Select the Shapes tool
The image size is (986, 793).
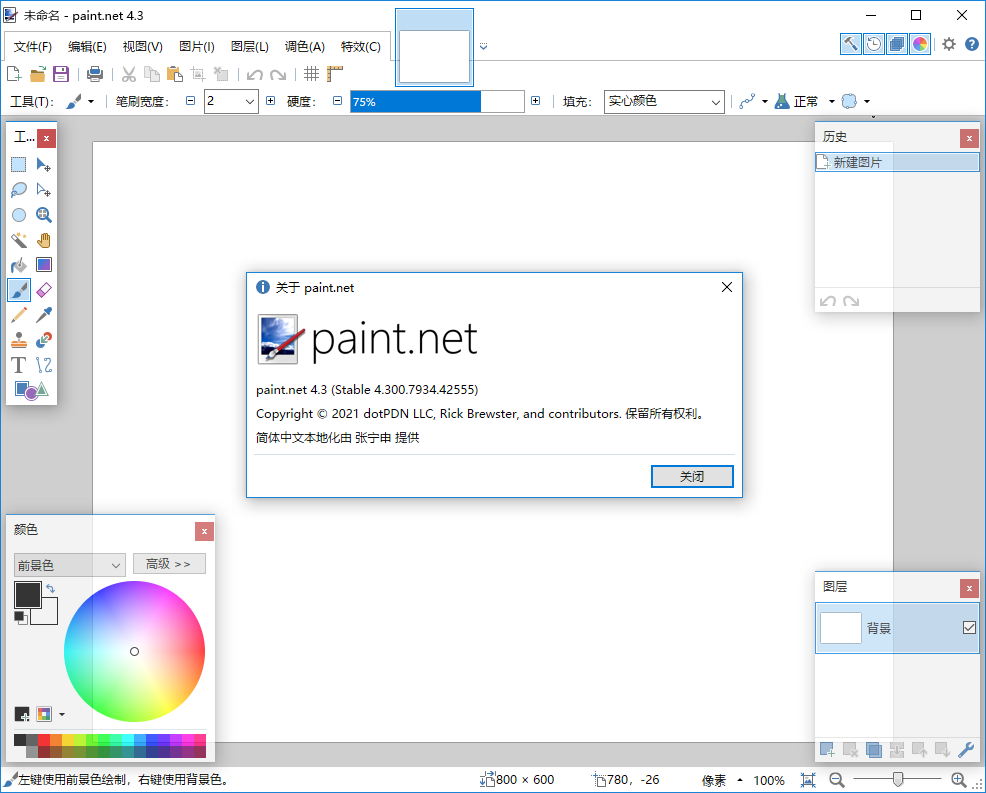tap(31, 391)
